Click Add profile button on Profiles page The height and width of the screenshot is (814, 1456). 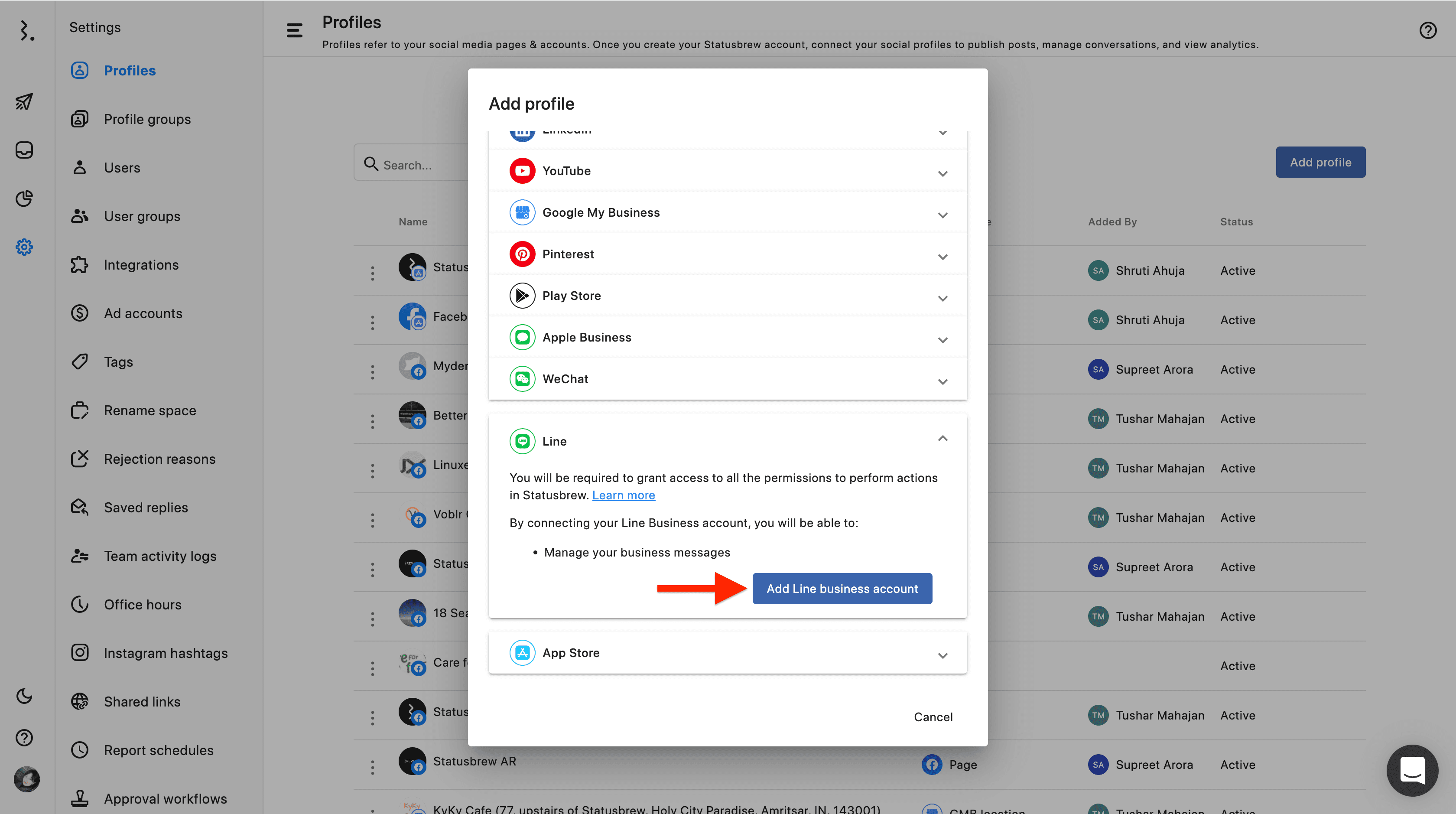1320,162
